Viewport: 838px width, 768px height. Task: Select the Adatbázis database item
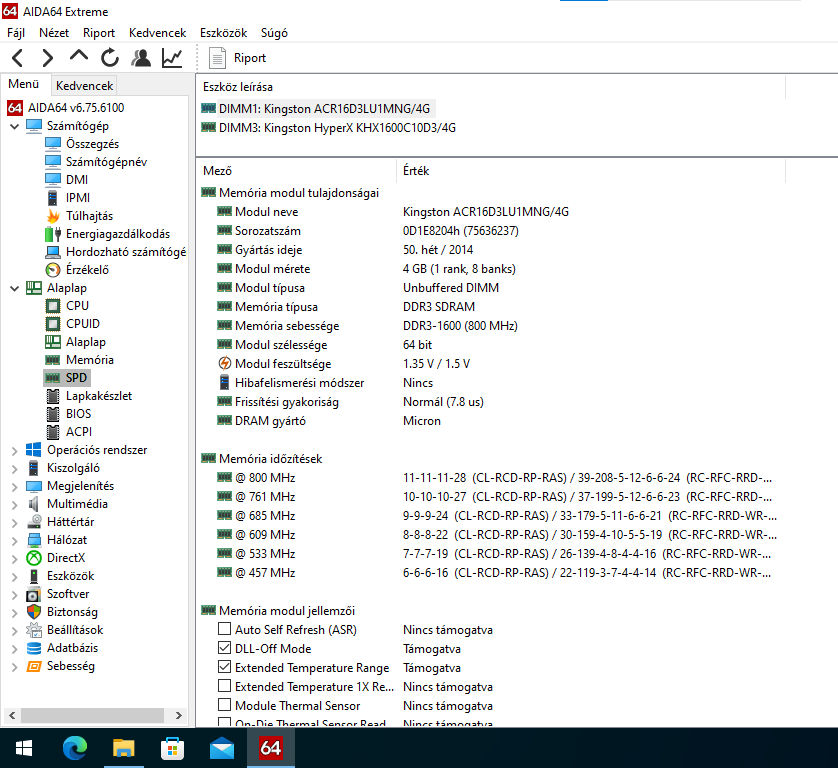pos(72,648)
